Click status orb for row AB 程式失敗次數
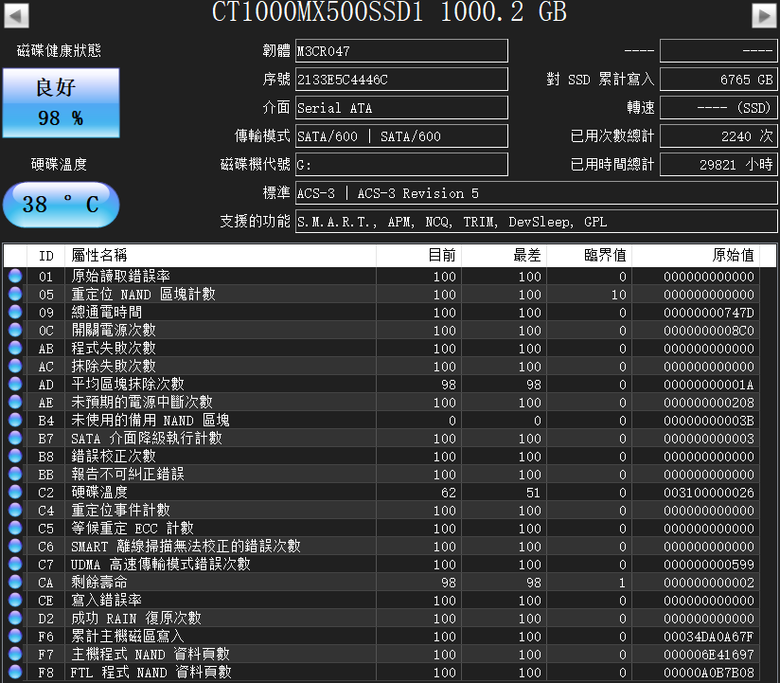The width and height of the screenshot is (780, 683). coord(15,348)
